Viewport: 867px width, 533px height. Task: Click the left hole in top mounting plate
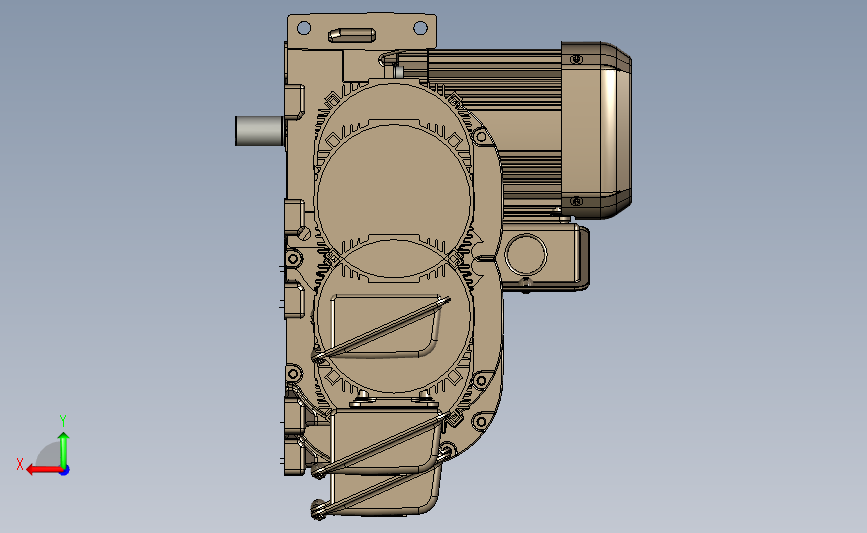(x=304, y=27)
